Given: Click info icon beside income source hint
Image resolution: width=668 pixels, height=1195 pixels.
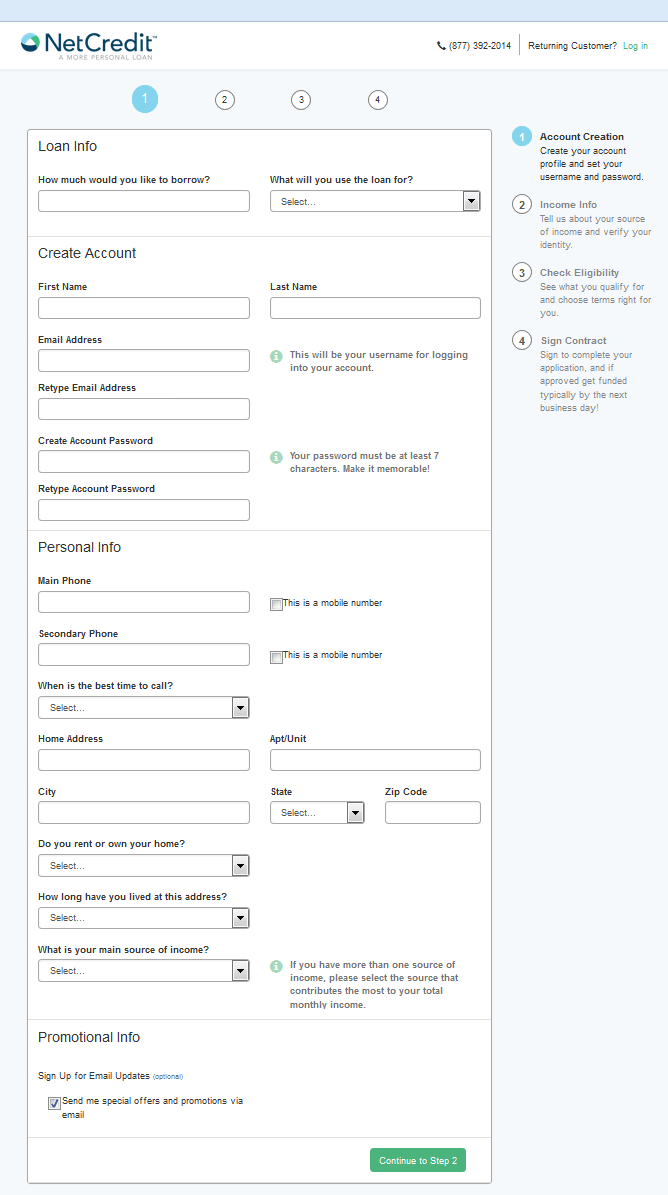Looking at the screenshot, I should tap(276, 966).
